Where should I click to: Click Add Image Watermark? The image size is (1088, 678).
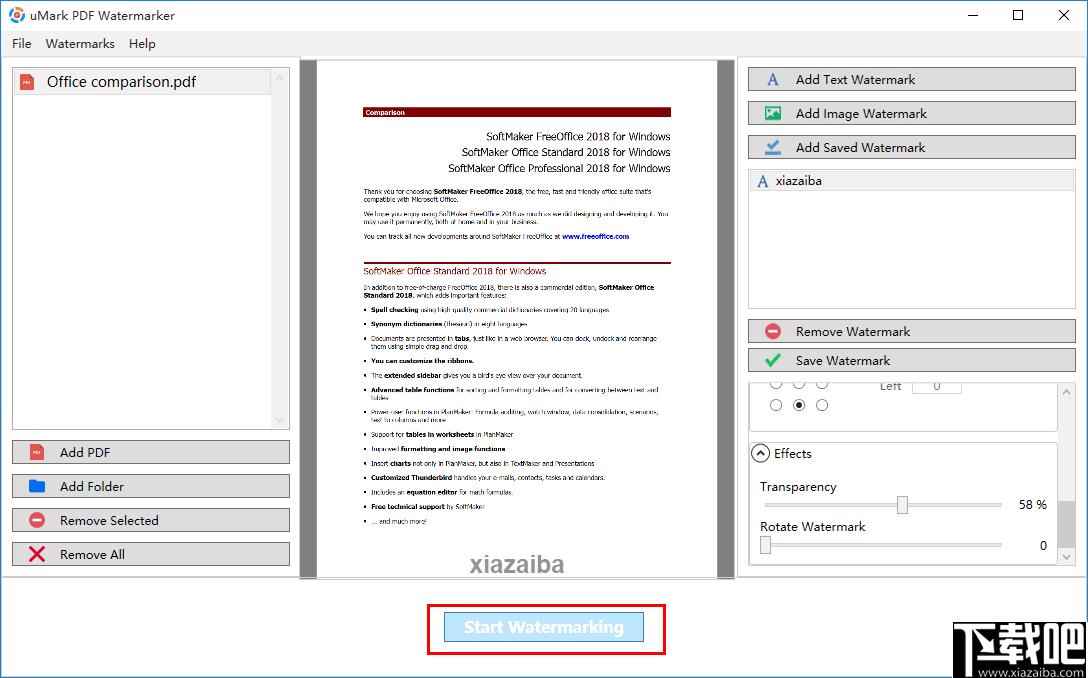tap(912, 113)
